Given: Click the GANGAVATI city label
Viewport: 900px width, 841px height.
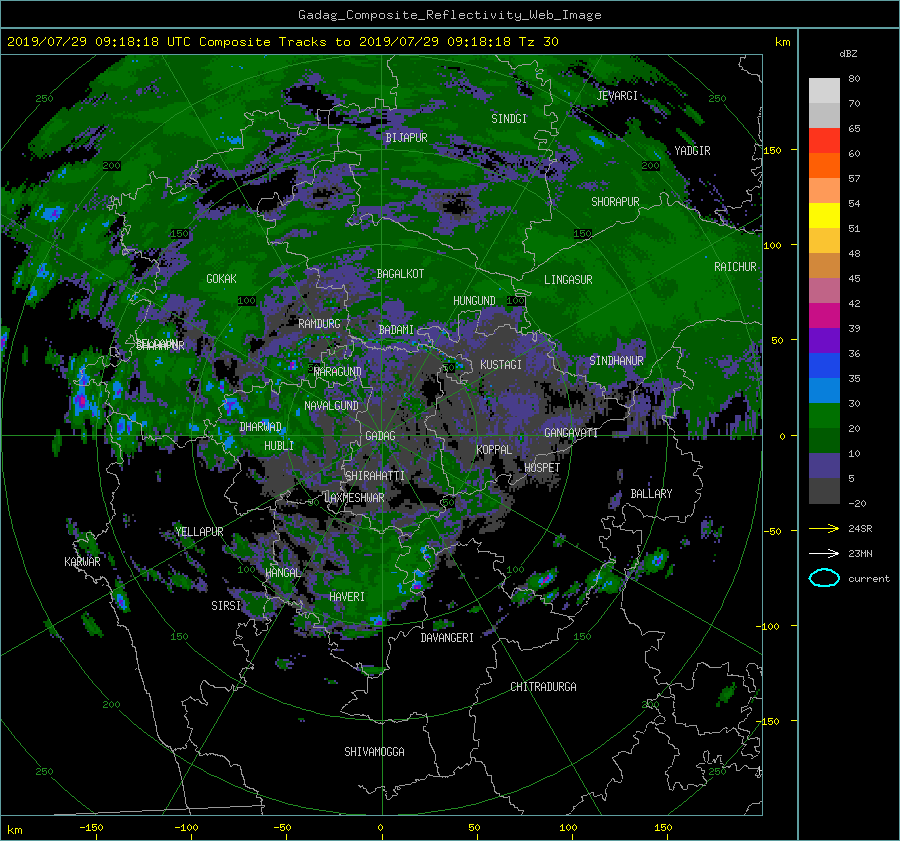Looking at the screenshot, I should tap(571, 432).
